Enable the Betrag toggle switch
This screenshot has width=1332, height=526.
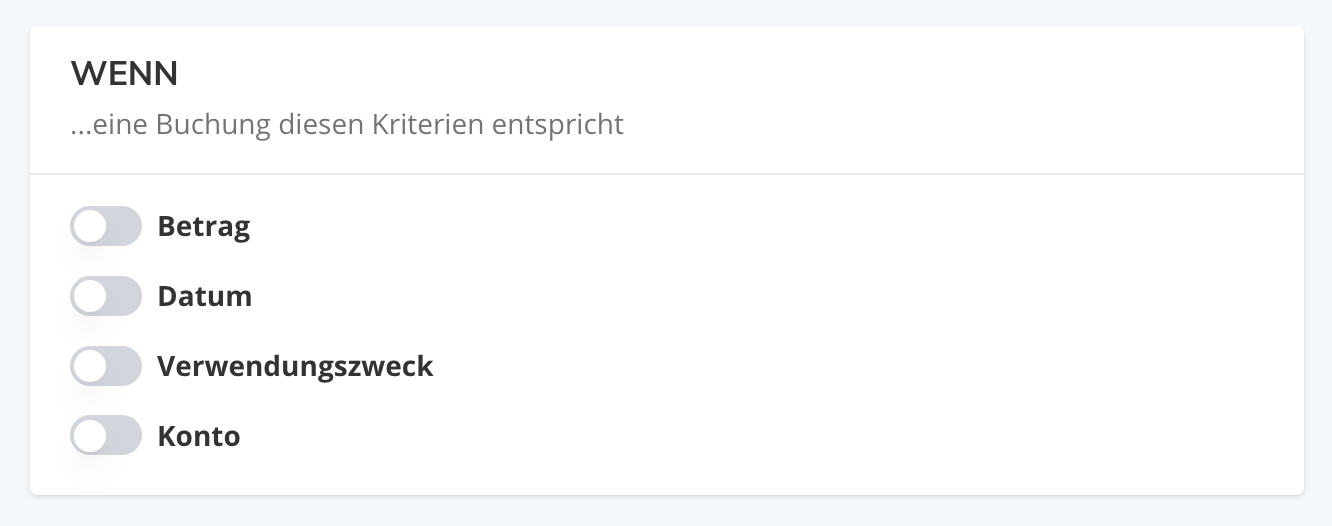106,227
